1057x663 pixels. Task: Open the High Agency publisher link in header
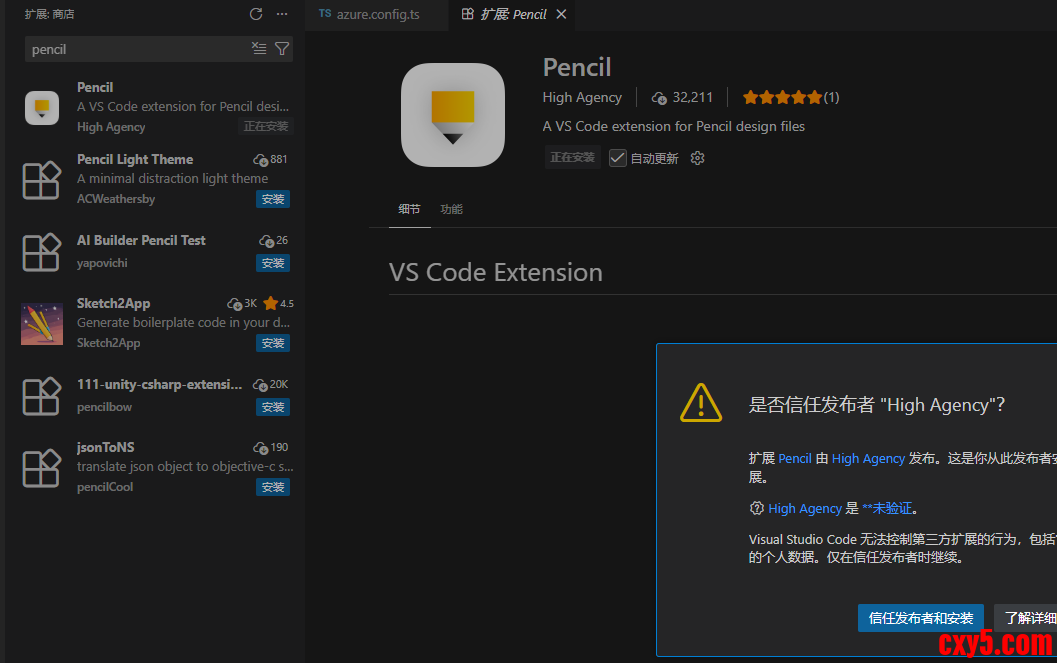[x=582, y=97]
